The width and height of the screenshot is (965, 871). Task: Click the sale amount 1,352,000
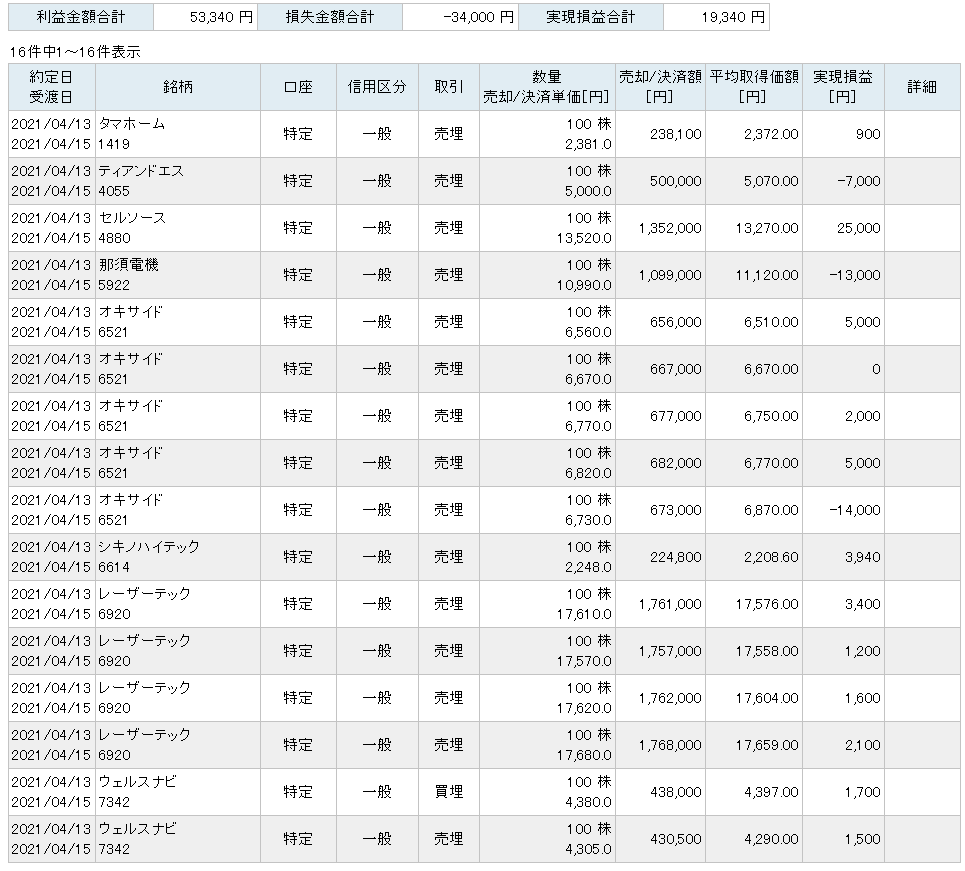[670, 228]
